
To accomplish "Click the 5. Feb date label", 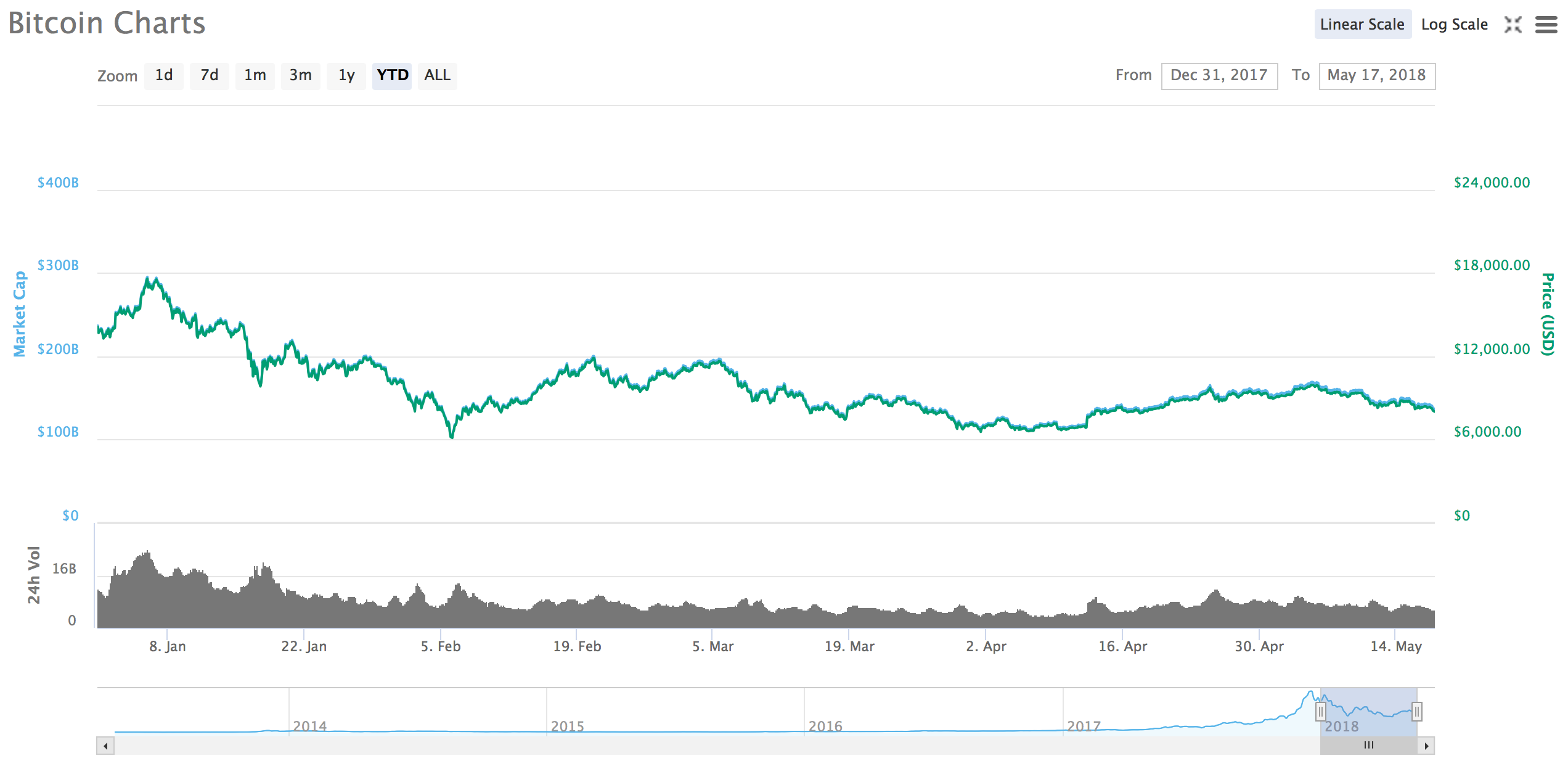I will [441, 646].
